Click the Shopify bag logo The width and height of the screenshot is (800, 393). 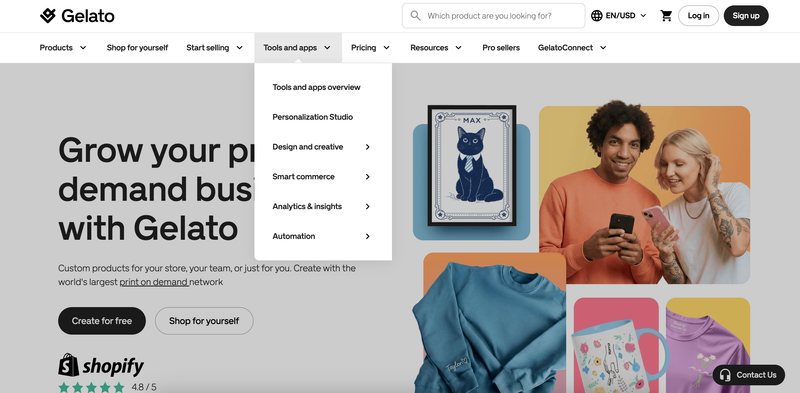[x=68, y=365]
